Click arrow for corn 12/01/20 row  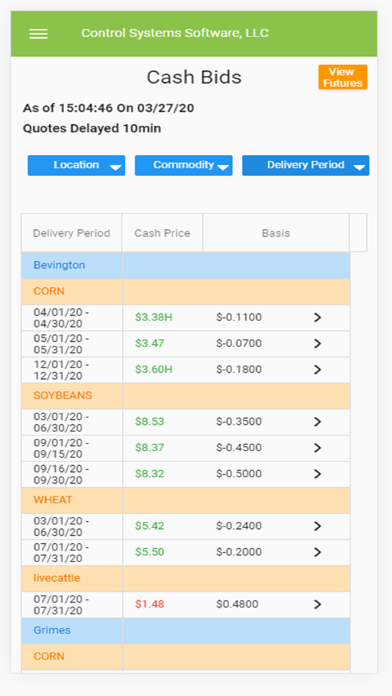[317, 370]
